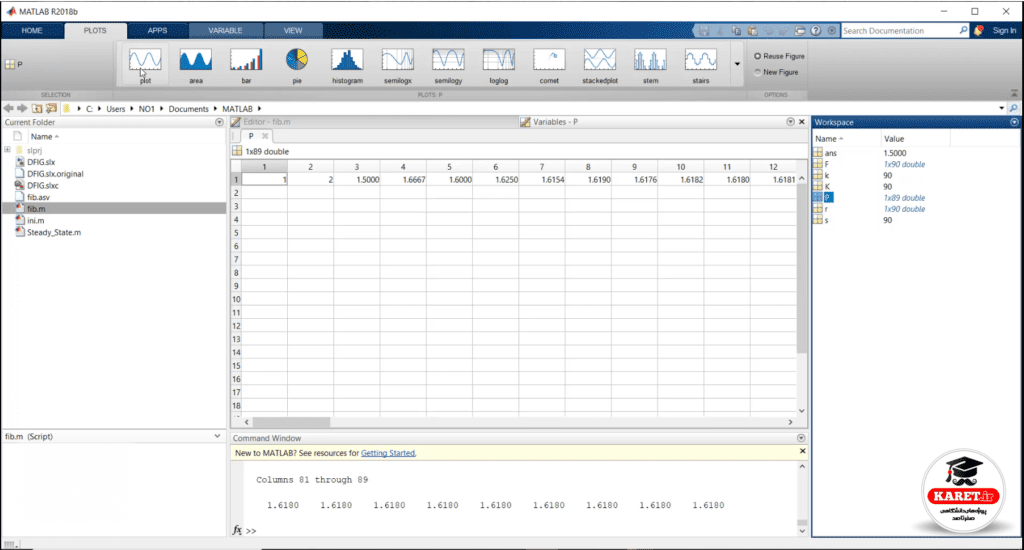Click the command prompt input line
This screenshot has height=550, width=1024.
(522, 530)
